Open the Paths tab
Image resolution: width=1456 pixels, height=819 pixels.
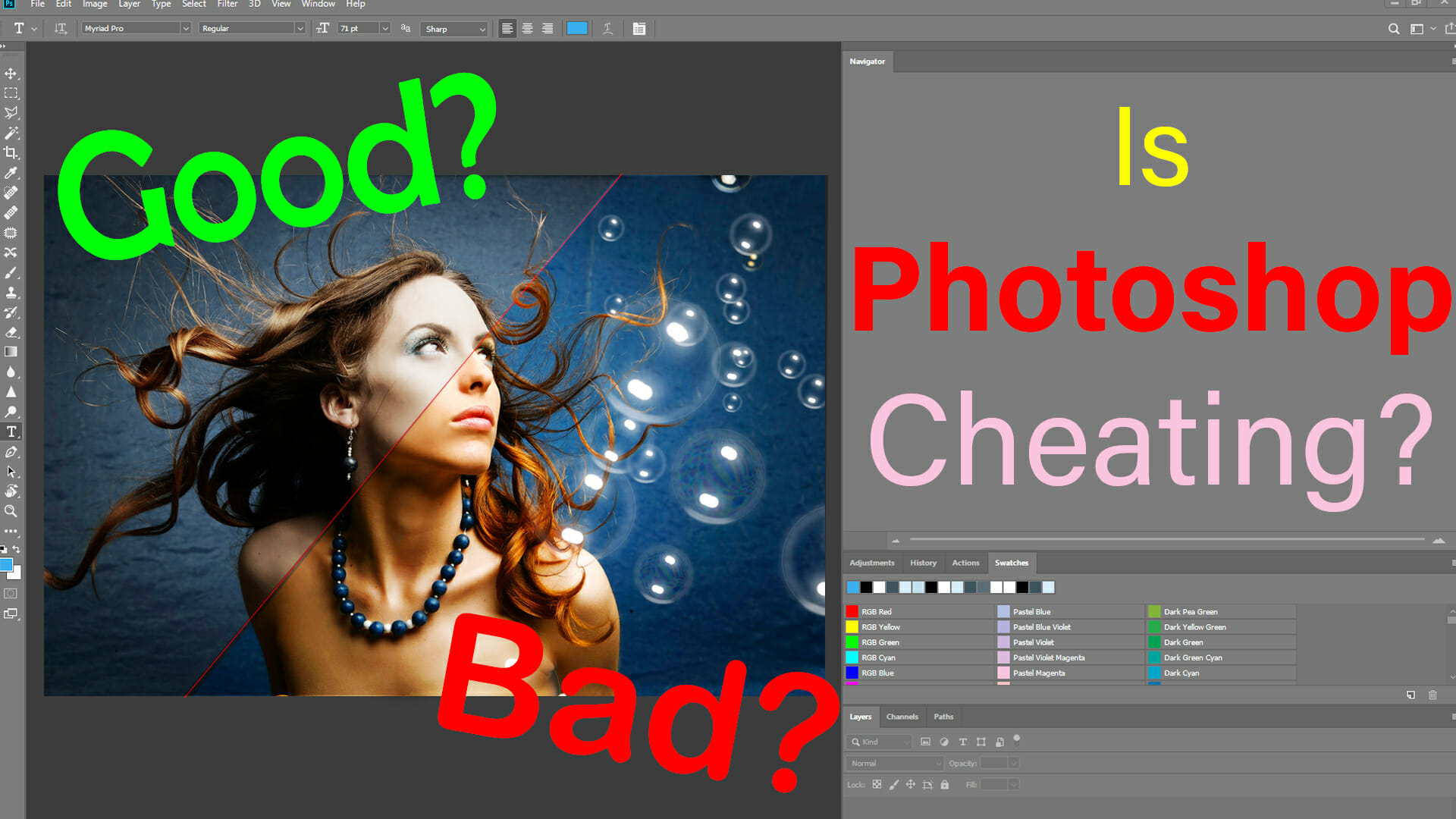click(943, 717)
